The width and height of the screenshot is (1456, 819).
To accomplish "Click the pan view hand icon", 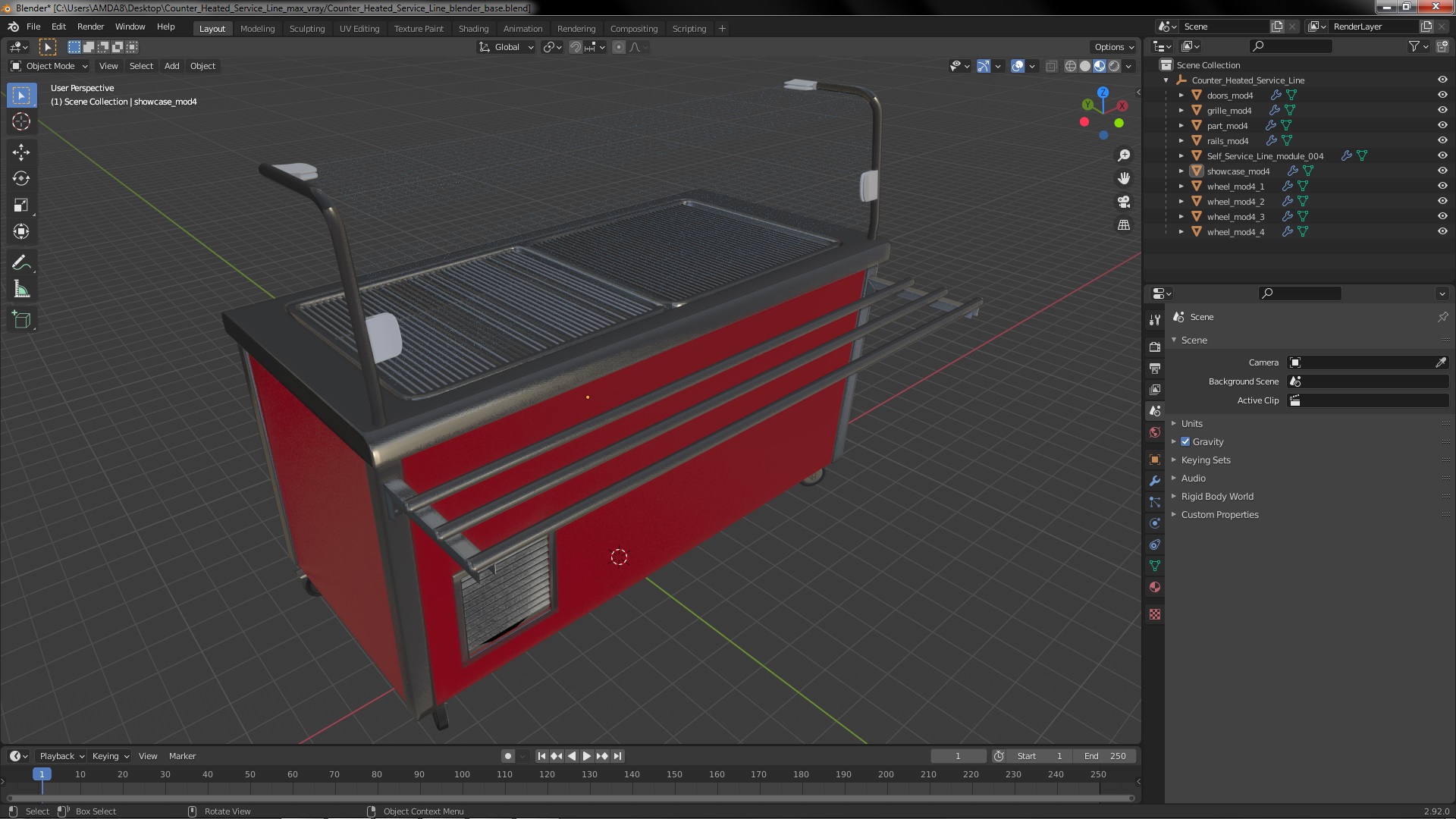I will [1124, 178].
